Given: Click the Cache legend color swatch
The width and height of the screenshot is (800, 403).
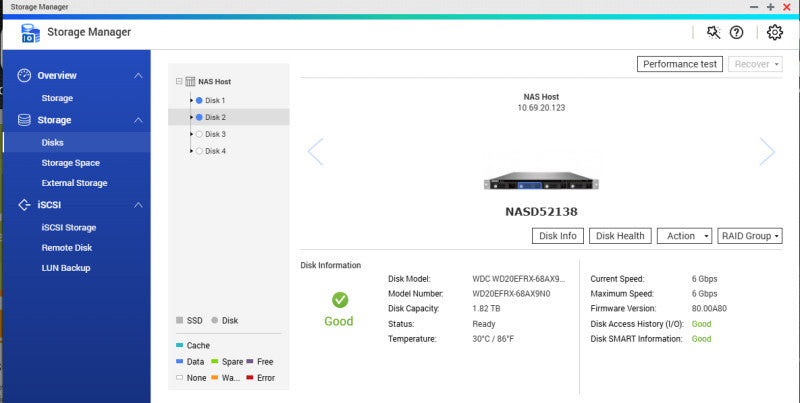Looking at the screenshot, I should click(179, 345).
